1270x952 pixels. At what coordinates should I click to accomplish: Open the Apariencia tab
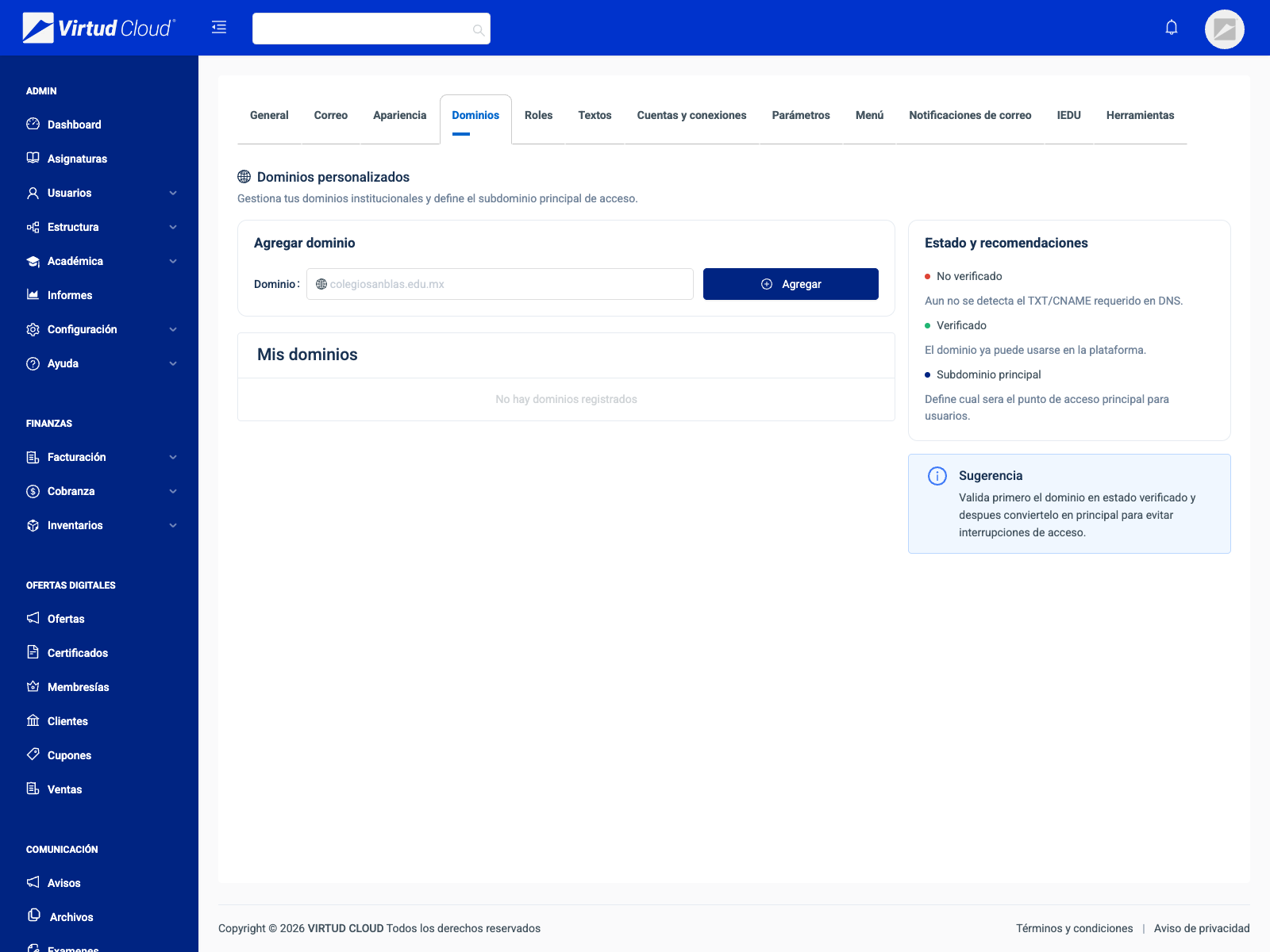pyautogui.click(x=400, y=116)
